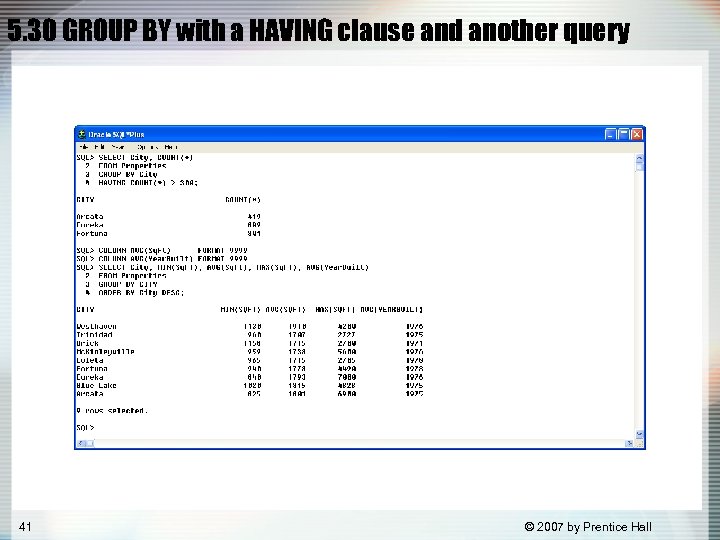Screen dimensions: 720x540
Task: Click the MAX(SQFT) column header
Action: click(335, 310)
